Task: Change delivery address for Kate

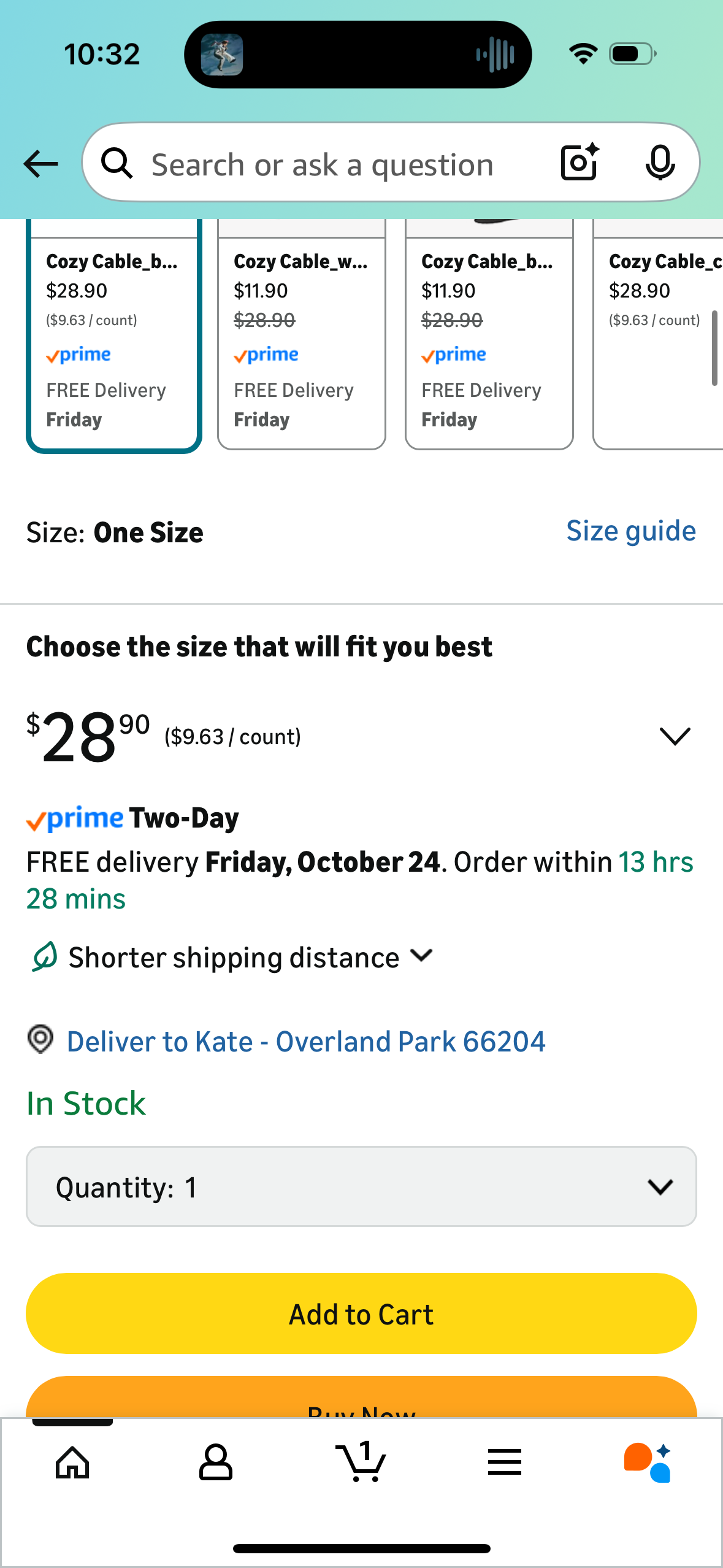Action: (x=305, y=1042)
